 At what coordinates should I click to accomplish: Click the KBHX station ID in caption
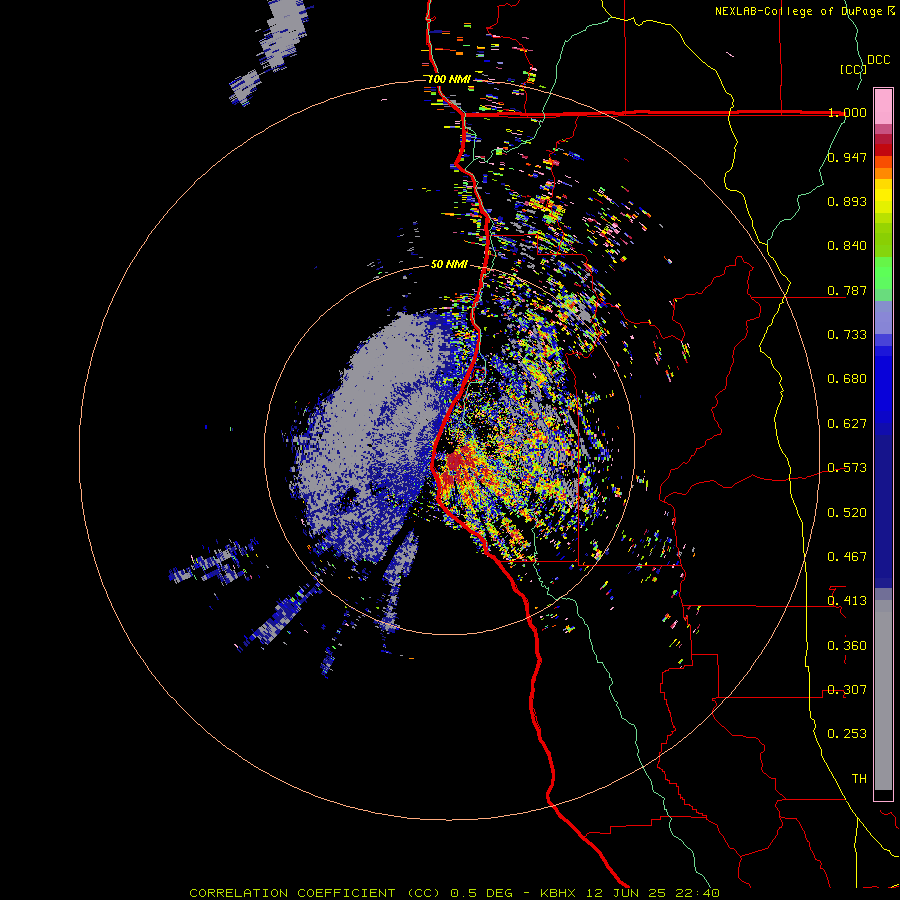click(557, 893)
